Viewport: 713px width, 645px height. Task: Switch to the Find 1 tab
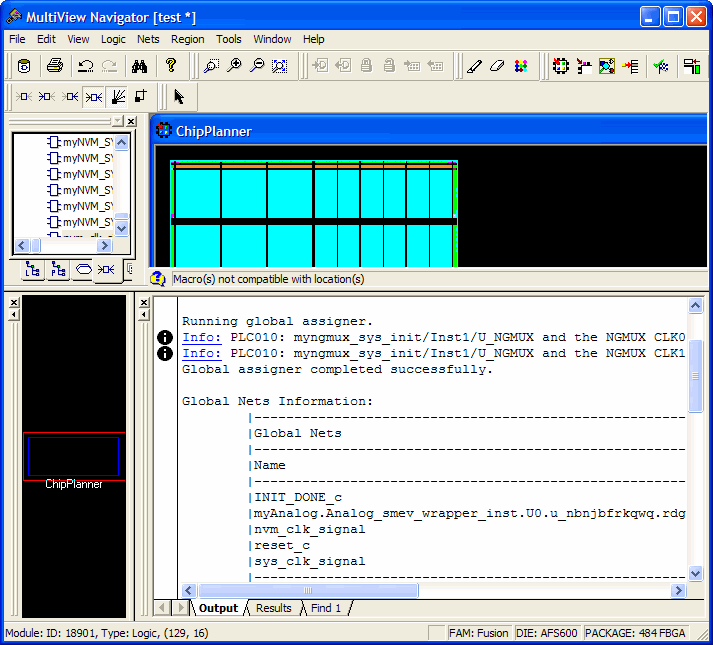[326, 608]
